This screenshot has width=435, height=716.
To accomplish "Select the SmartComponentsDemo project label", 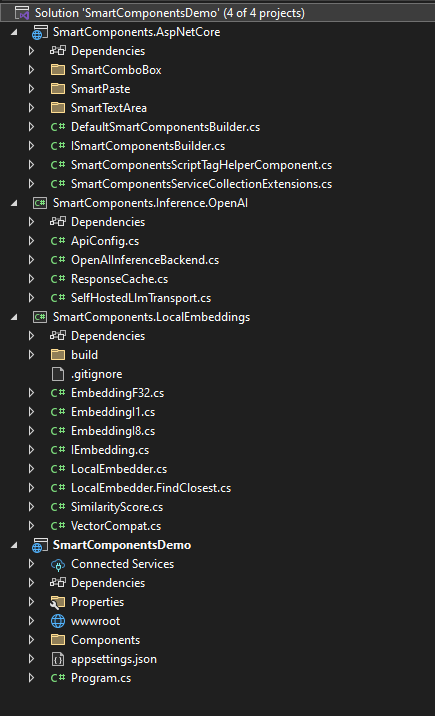I will pos(122,545).
